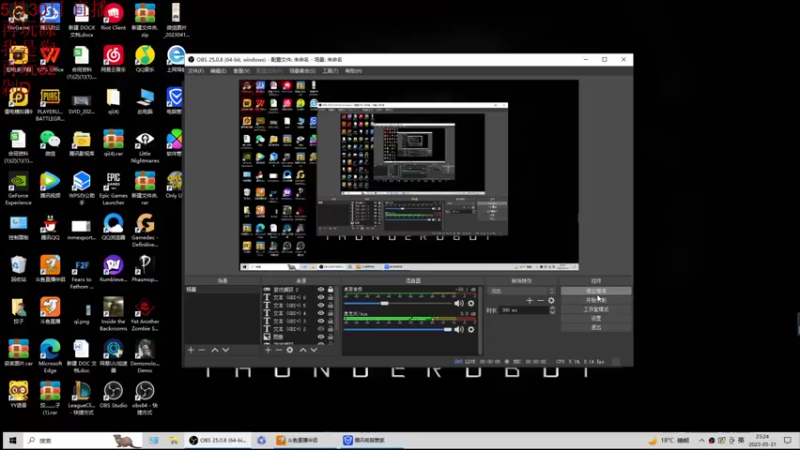Toggle visibility of 文本 (GDI+) 6 source

[321, 297]
